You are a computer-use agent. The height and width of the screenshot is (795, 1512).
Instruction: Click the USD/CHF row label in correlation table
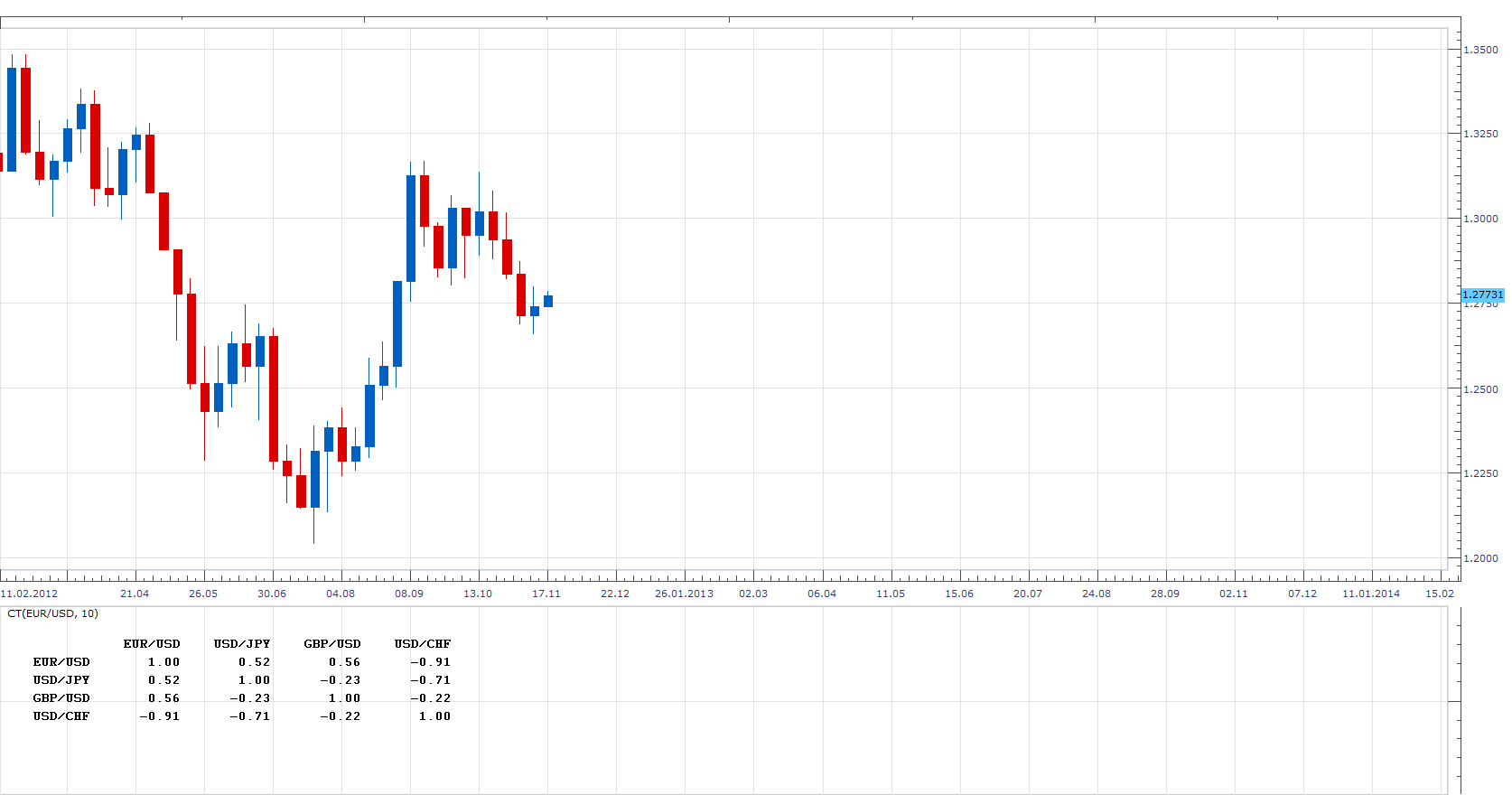(x=61, y=716)
